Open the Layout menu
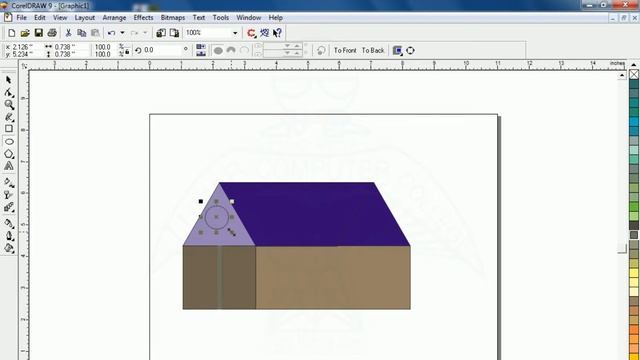The image size is (640, 360). click(84, 18)
